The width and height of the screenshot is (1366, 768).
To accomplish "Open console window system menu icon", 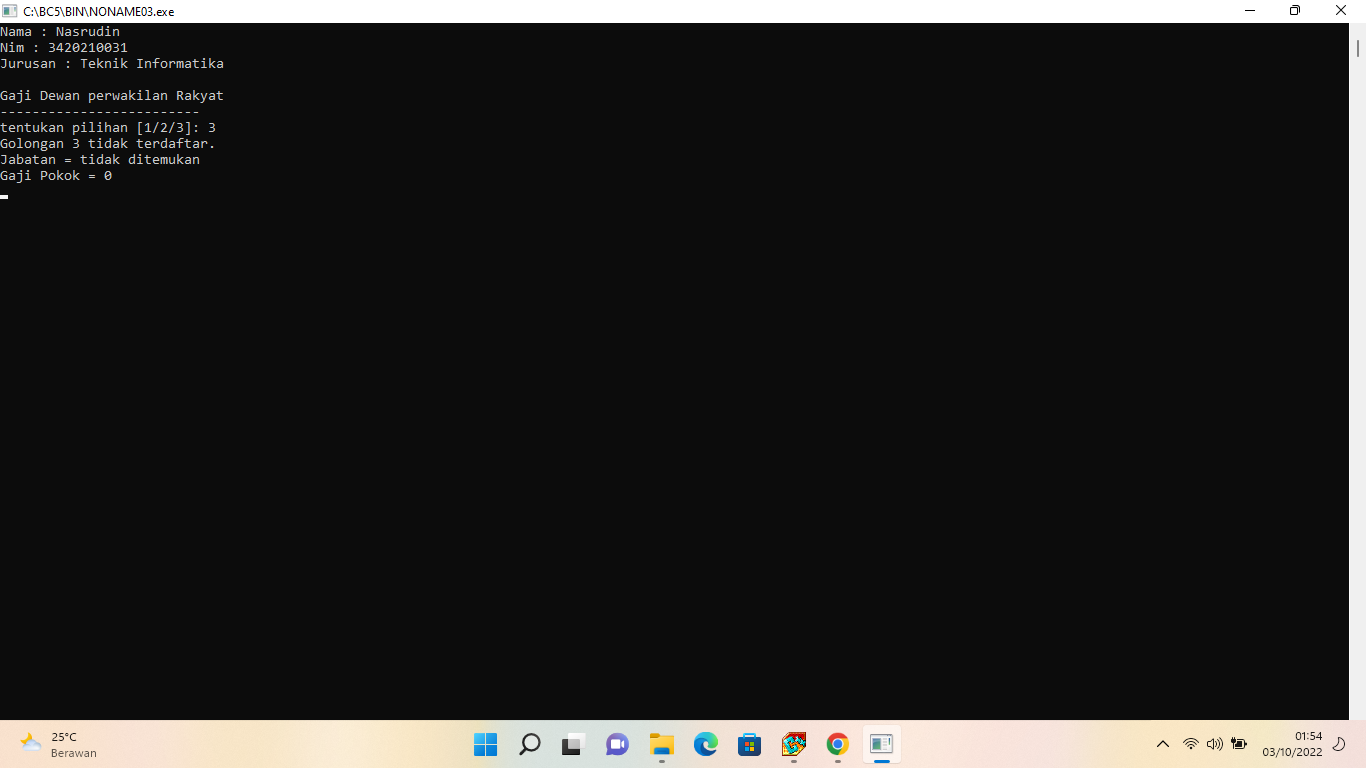I will (x=10, y=11).
